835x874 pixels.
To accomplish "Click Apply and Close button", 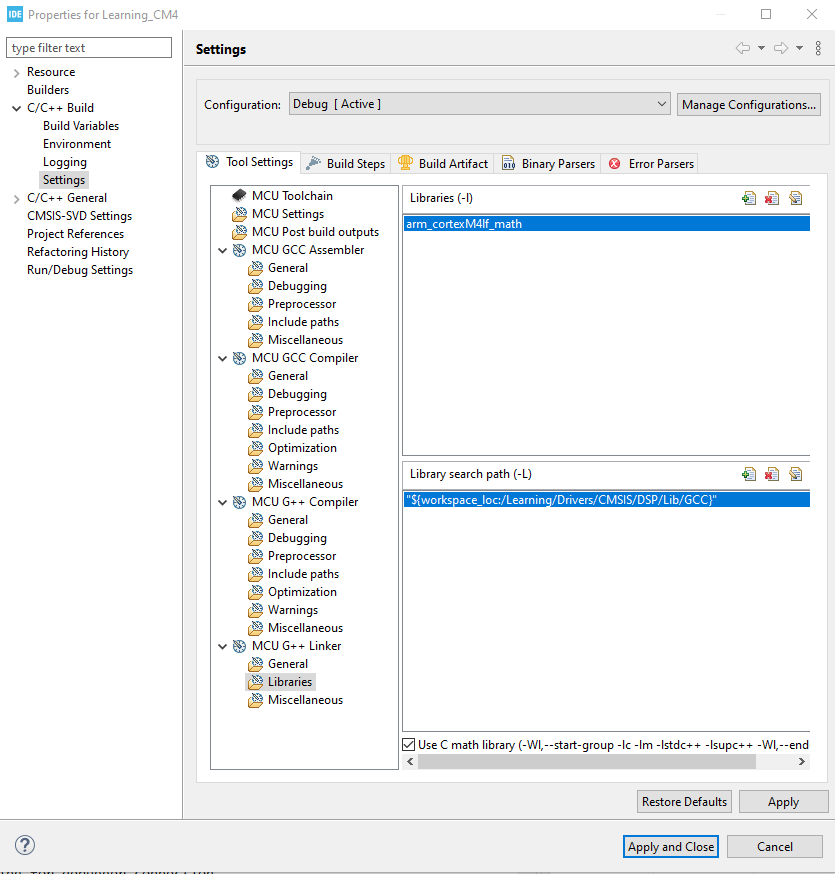I will 671,847.
